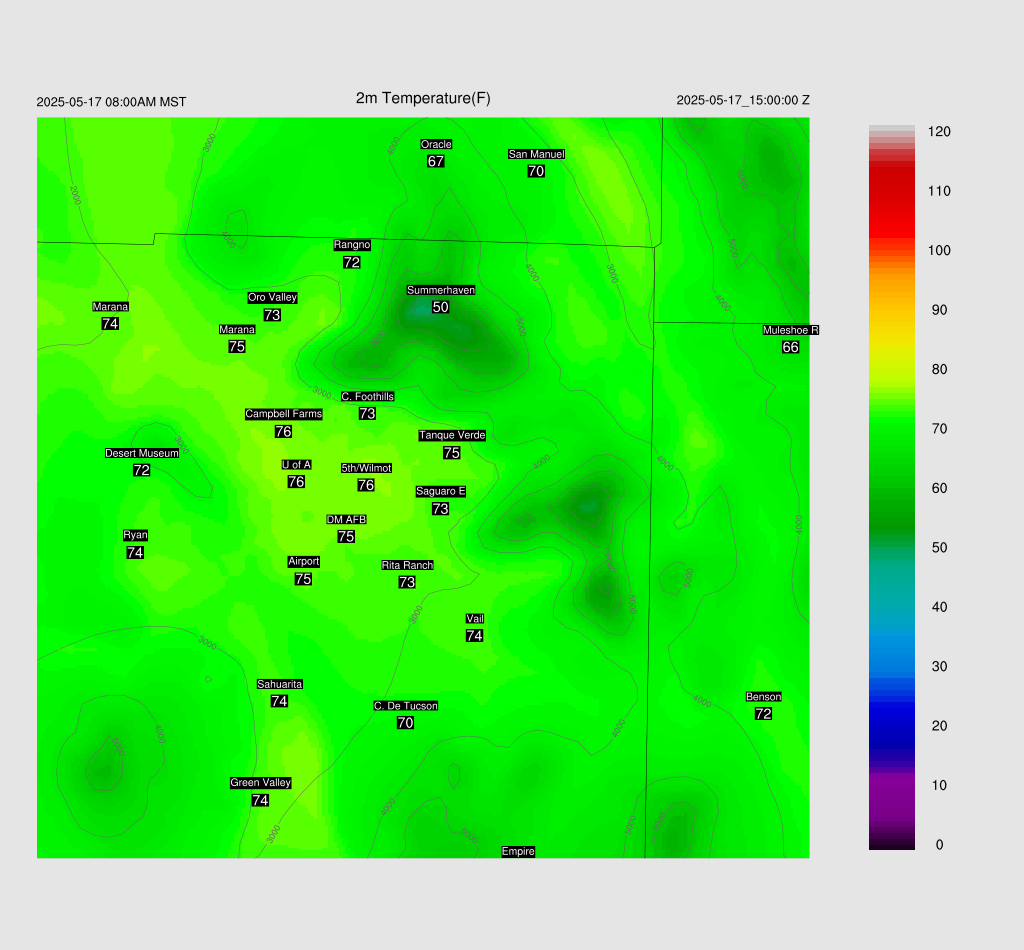Click the "2025-05-17_15:00:00 Z" UTC timestamp
Image resolution: width=1024 pixels, height=950 pixels.
743,100
